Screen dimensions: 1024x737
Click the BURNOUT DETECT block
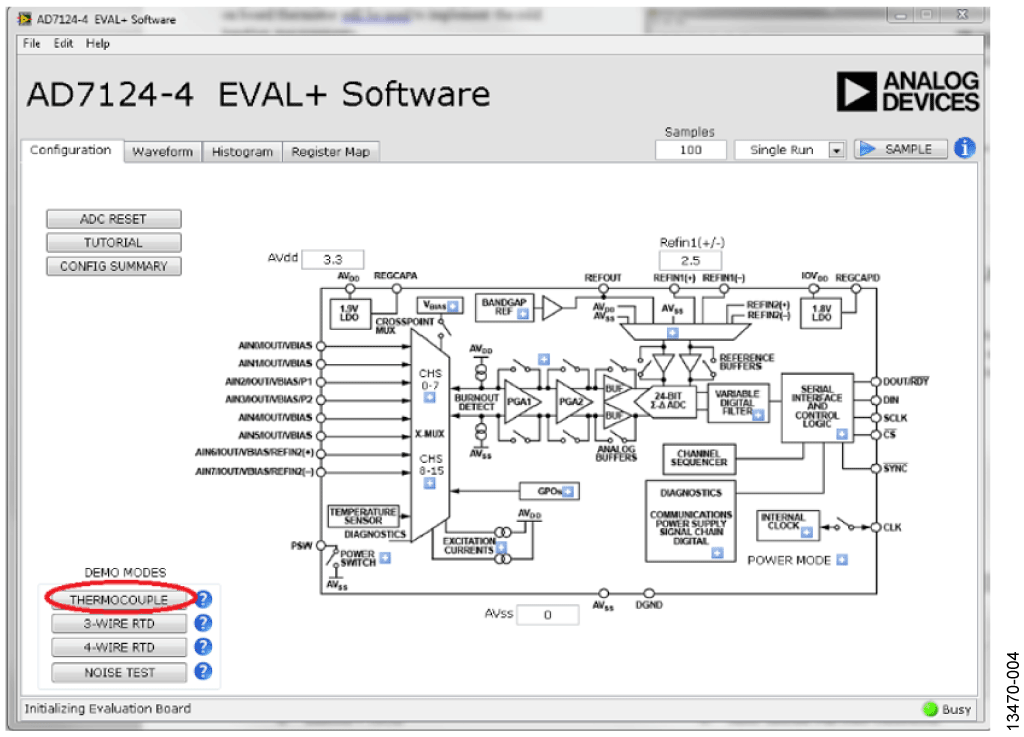click(476, 402)
